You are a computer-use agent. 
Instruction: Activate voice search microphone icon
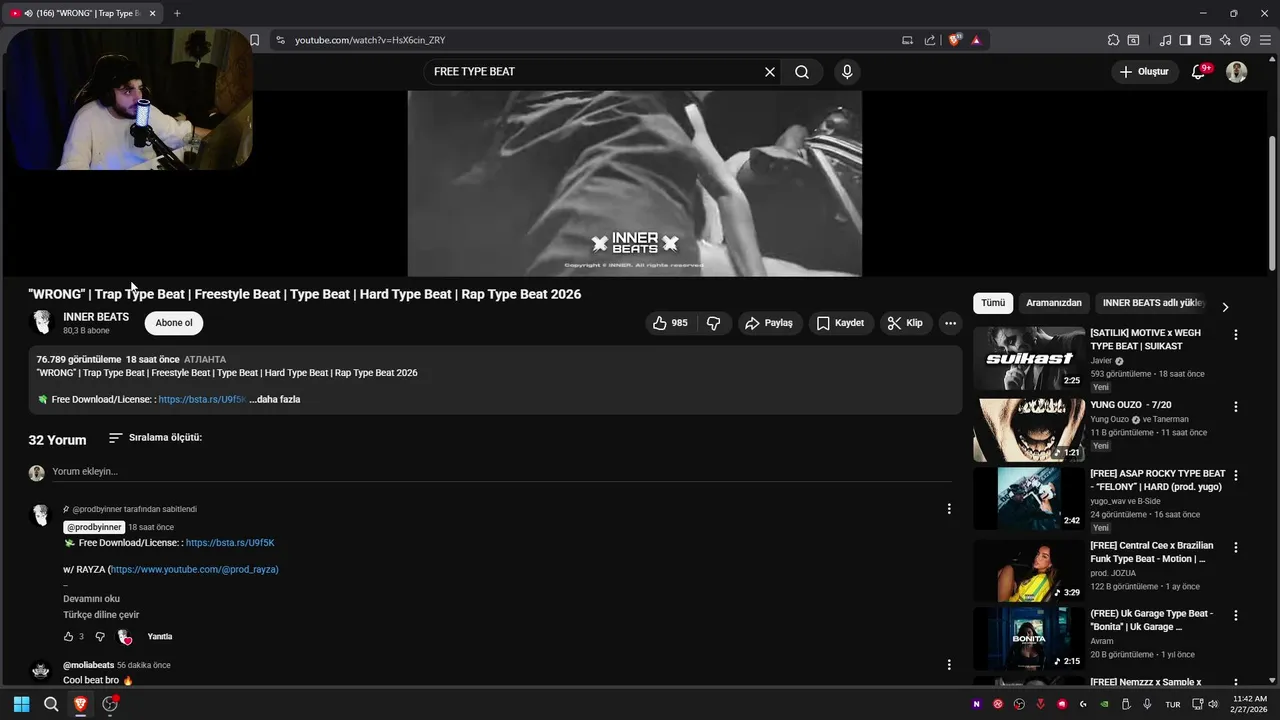[847, 72]
